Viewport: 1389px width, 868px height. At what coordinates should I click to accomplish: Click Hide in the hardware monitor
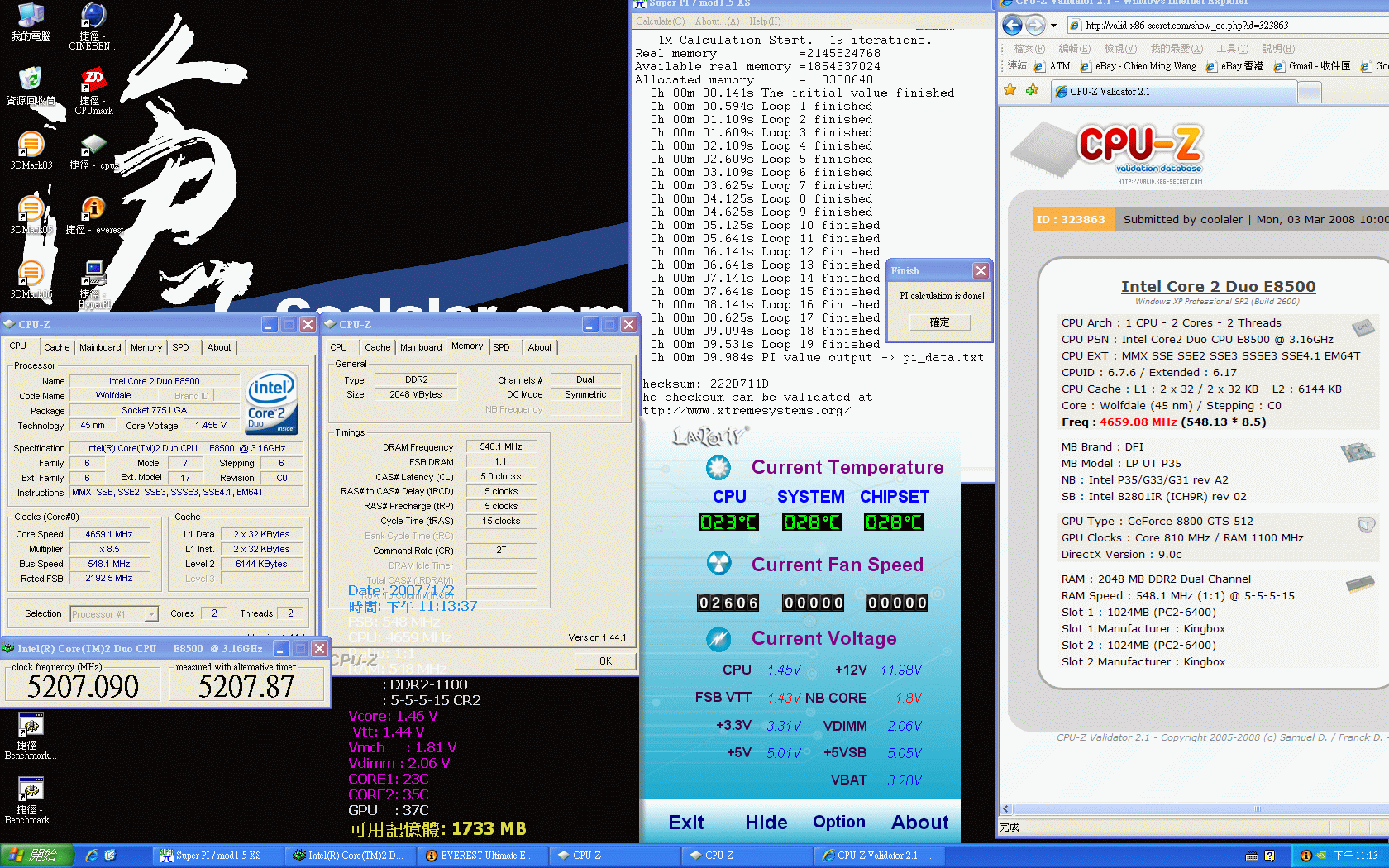tap(766, 823)
